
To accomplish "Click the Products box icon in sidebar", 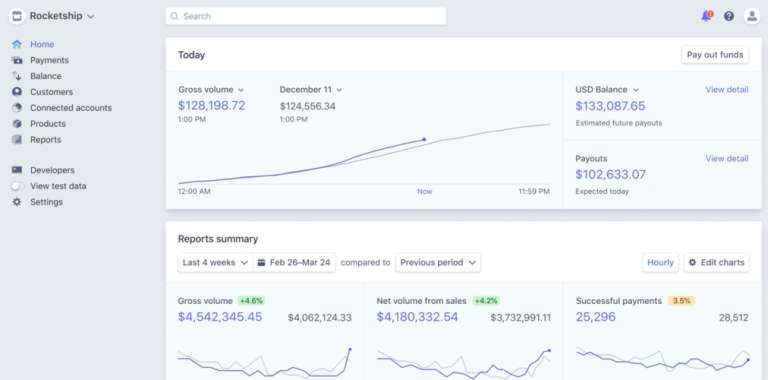I will pos(17,123).
